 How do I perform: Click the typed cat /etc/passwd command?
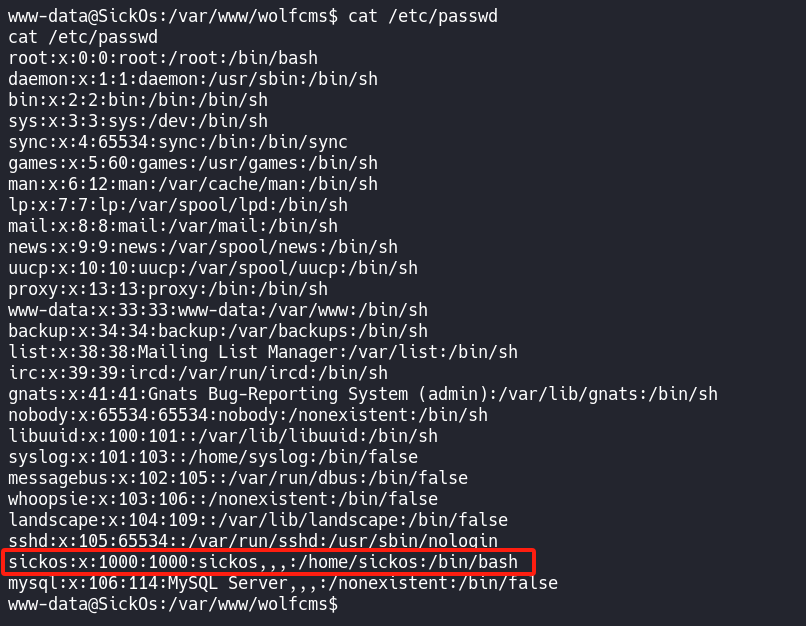coord(422,16)
